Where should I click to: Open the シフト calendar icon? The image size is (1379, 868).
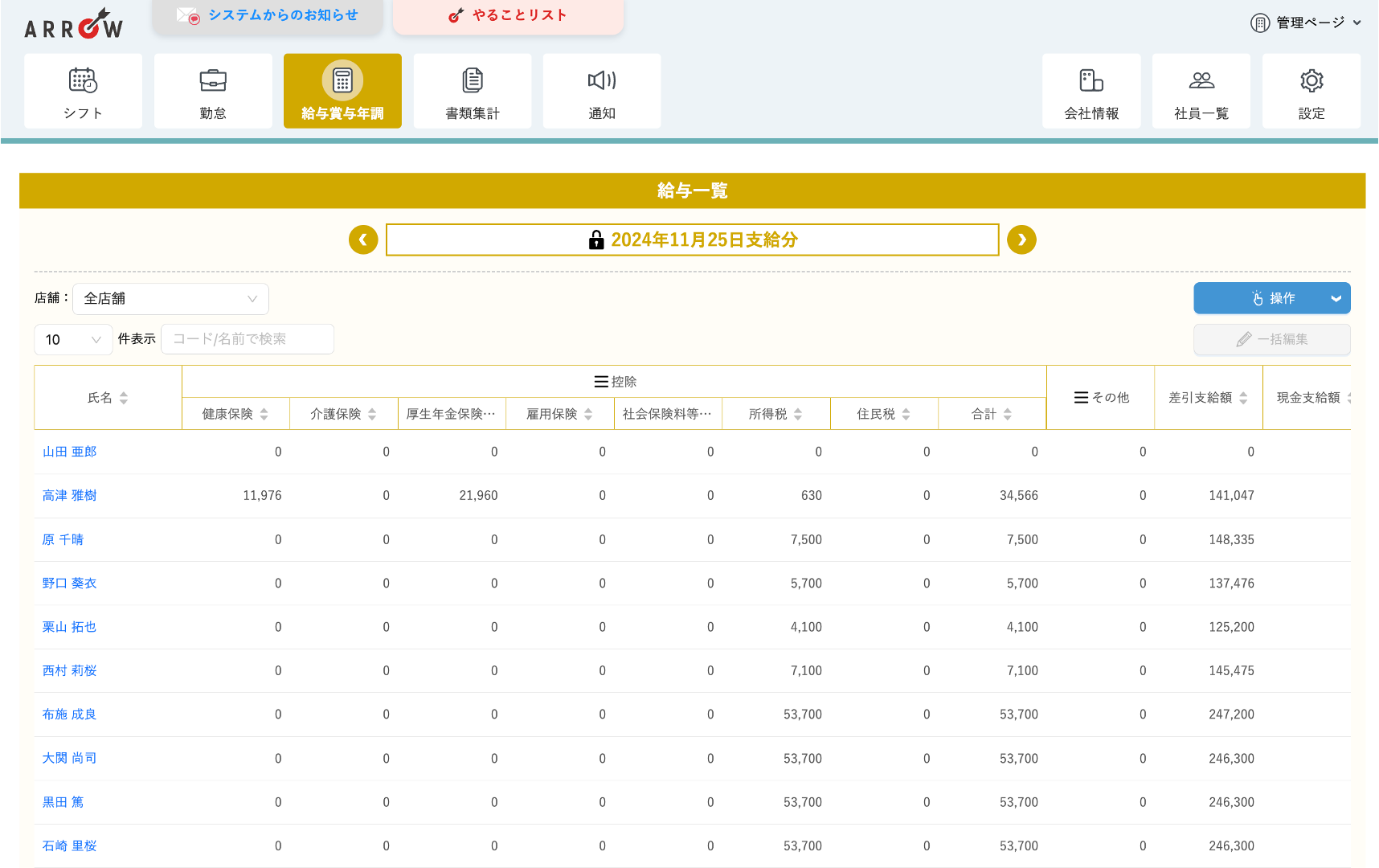coord(83,81)
